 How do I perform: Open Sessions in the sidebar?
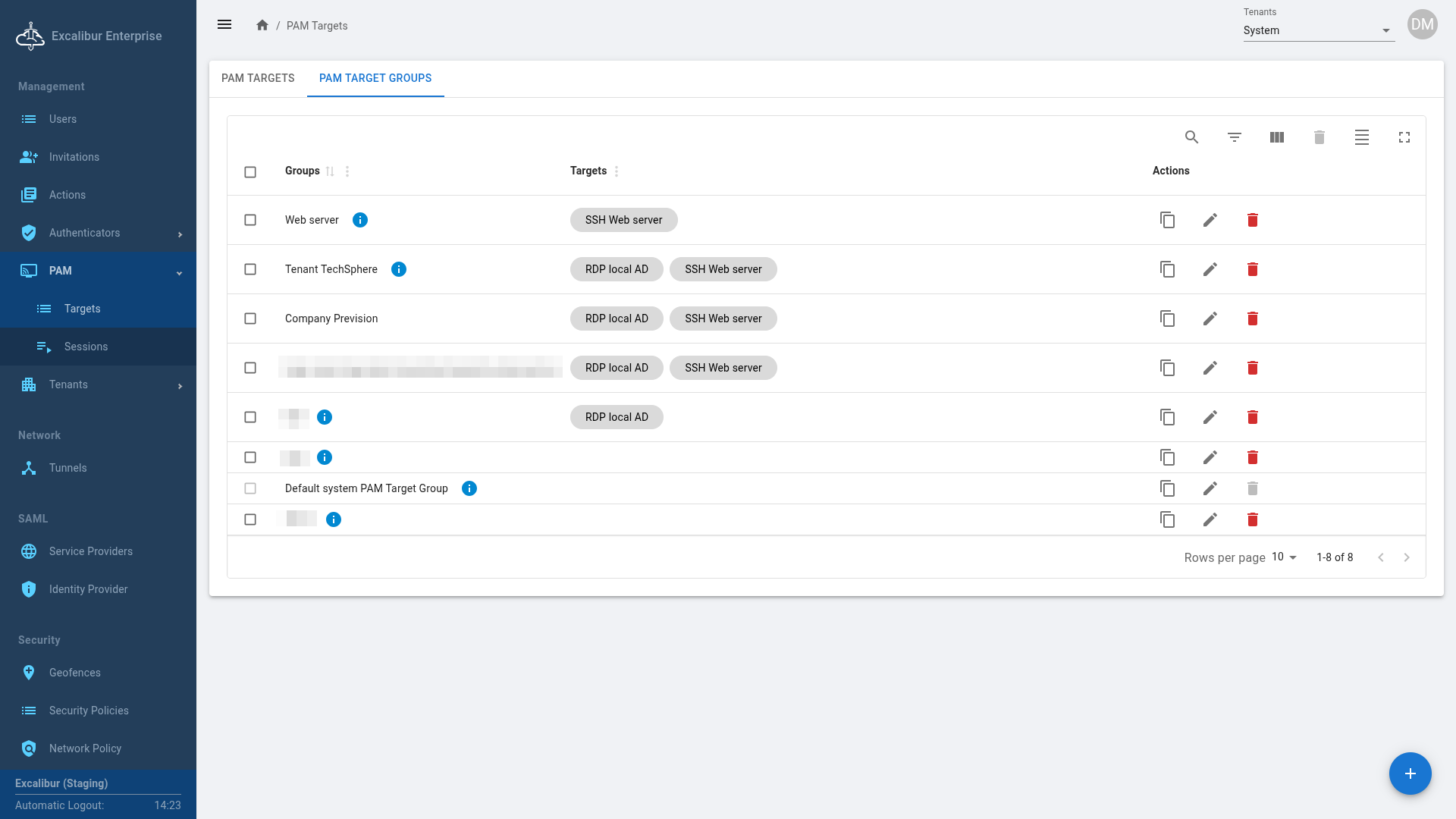click(x=86, y=347)
